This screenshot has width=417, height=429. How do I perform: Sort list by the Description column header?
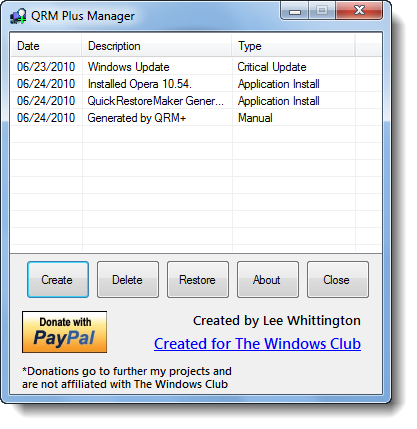157,46
